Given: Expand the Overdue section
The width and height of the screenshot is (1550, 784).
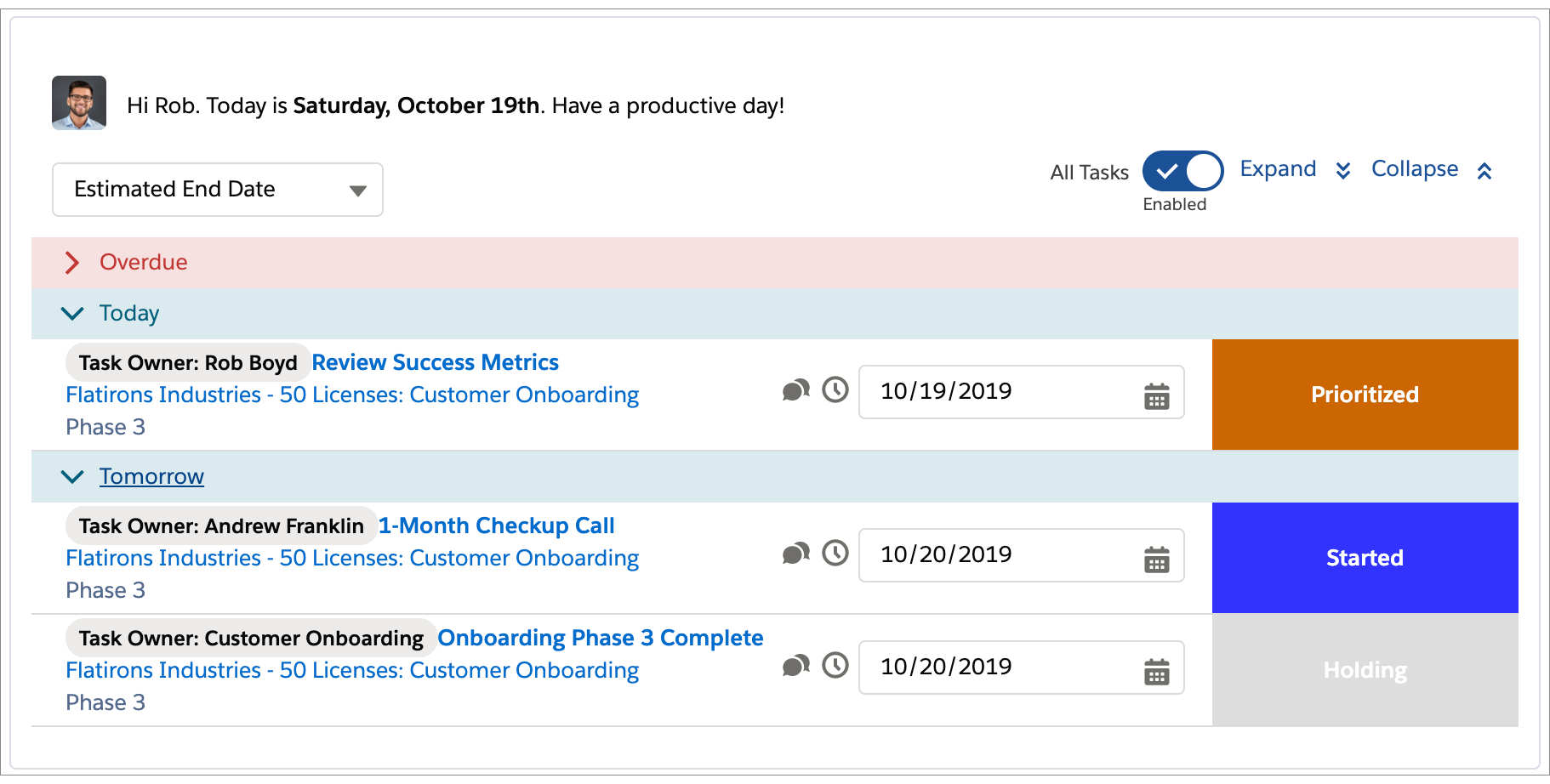Looking at the screenshot, I should [72, 263].
